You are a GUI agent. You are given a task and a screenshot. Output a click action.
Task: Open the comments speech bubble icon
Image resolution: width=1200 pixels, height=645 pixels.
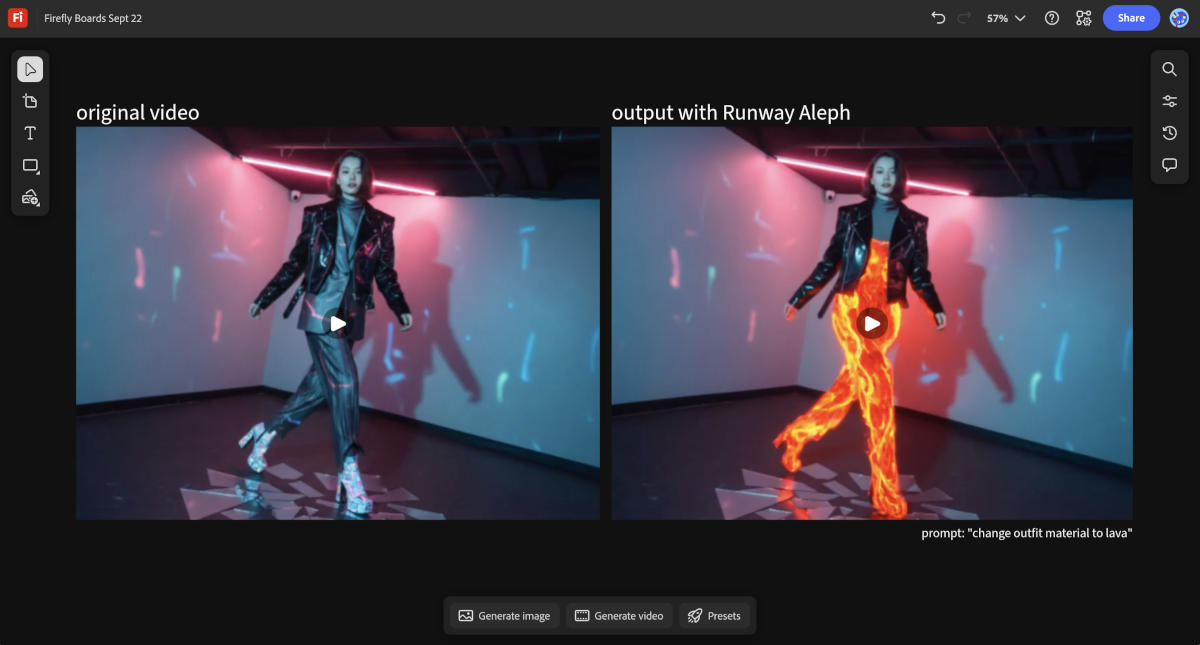pyautogui.click(x=1169, y=165)
